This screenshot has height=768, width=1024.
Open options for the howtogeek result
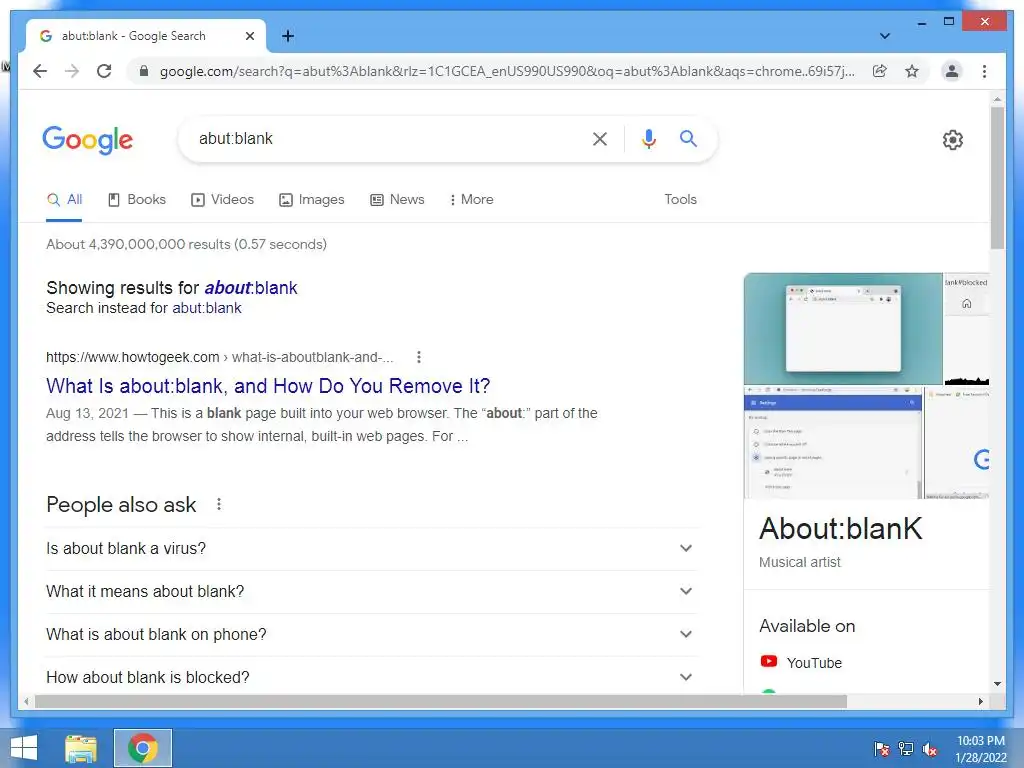pos(419,357)
